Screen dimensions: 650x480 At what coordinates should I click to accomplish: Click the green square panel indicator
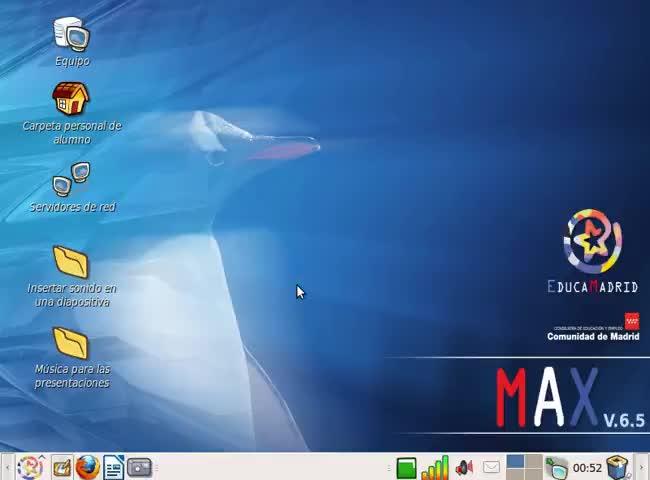pyautogui.click(x=406, y=467)
